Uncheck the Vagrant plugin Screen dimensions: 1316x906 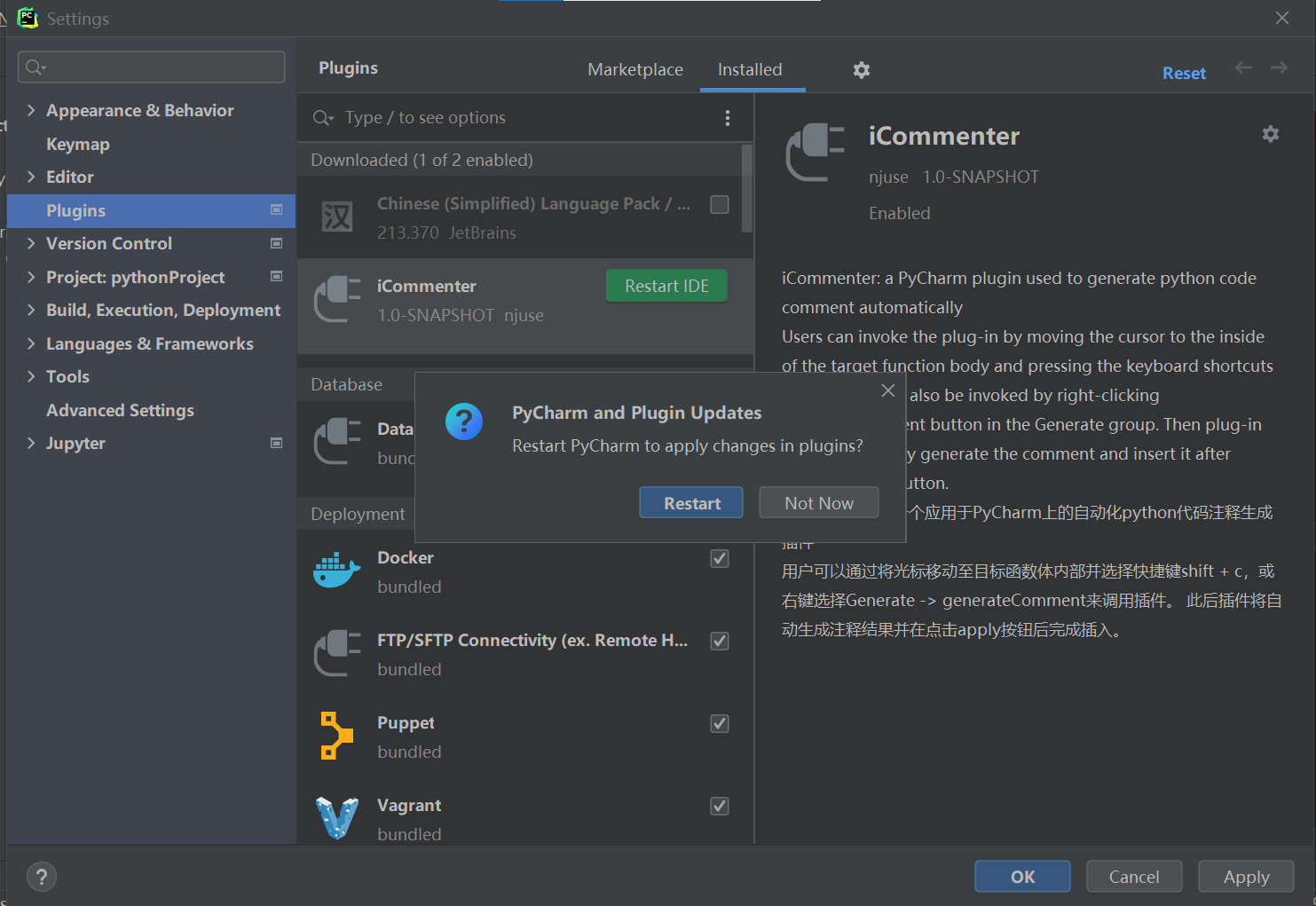719,806
